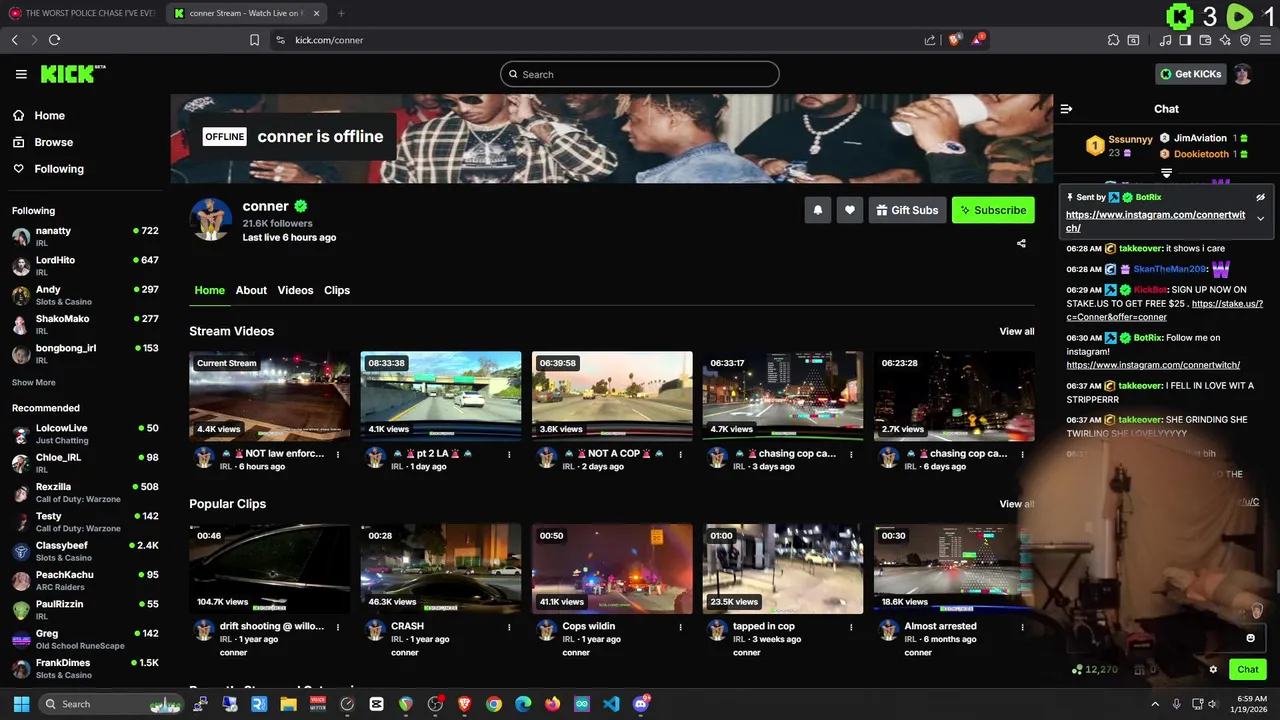The width and height of the screenshot is (1280, 720).
Task: Open Brave Shields lion icon
Action: [954, 40]
